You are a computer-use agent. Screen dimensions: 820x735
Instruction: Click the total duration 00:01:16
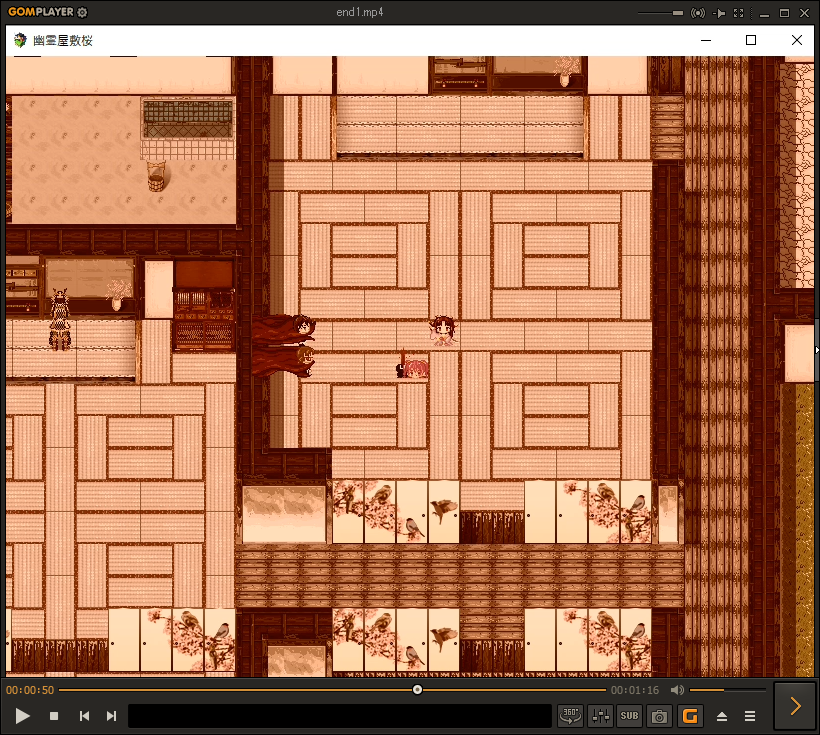tap(635, 690)
